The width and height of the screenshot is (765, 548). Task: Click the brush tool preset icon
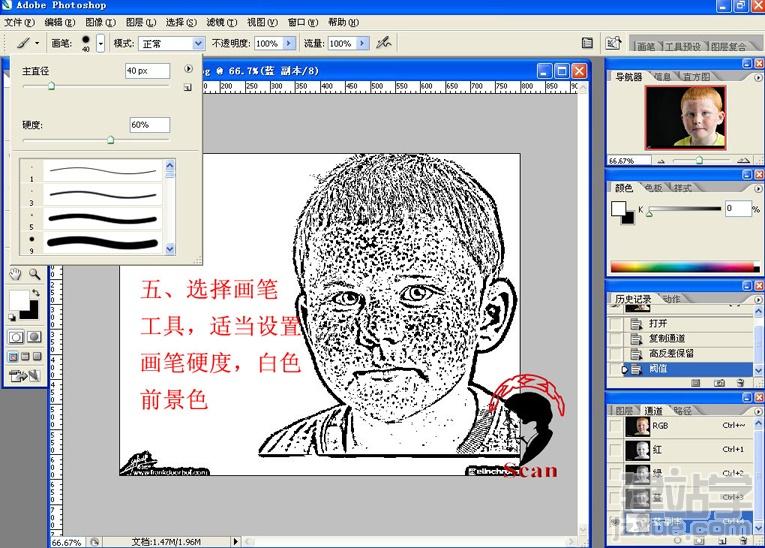click(23, 43)
